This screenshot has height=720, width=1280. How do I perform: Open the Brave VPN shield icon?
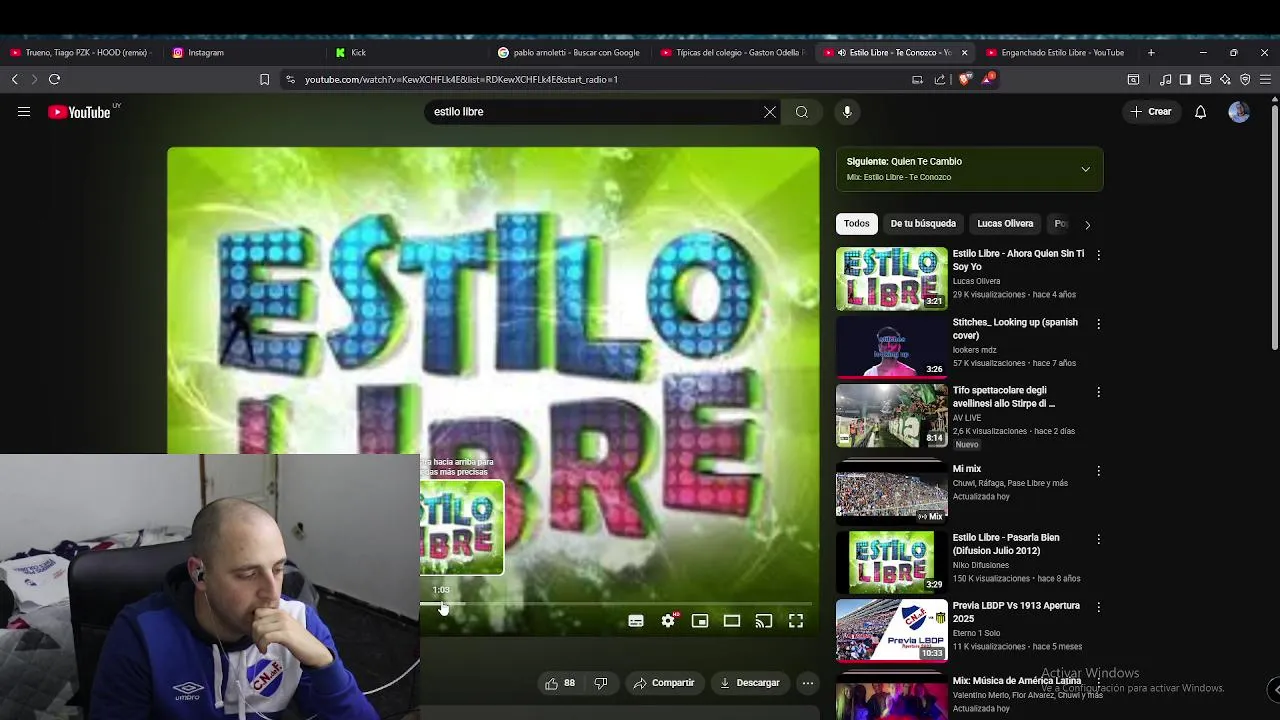[x=1245, y=80]
